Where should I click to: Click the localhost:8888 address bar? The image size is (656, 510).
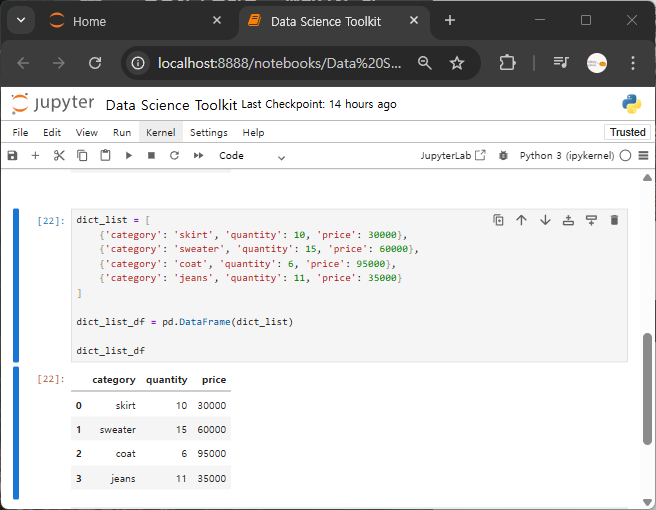click(279, 63)
